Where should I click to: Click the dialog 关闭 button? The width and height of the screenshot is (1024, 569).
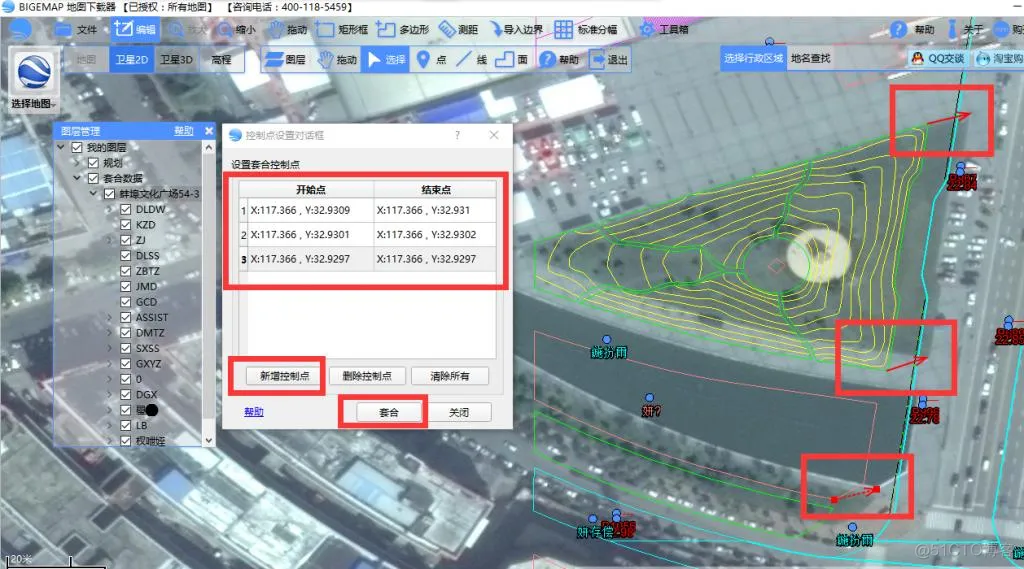coord(459,412)
